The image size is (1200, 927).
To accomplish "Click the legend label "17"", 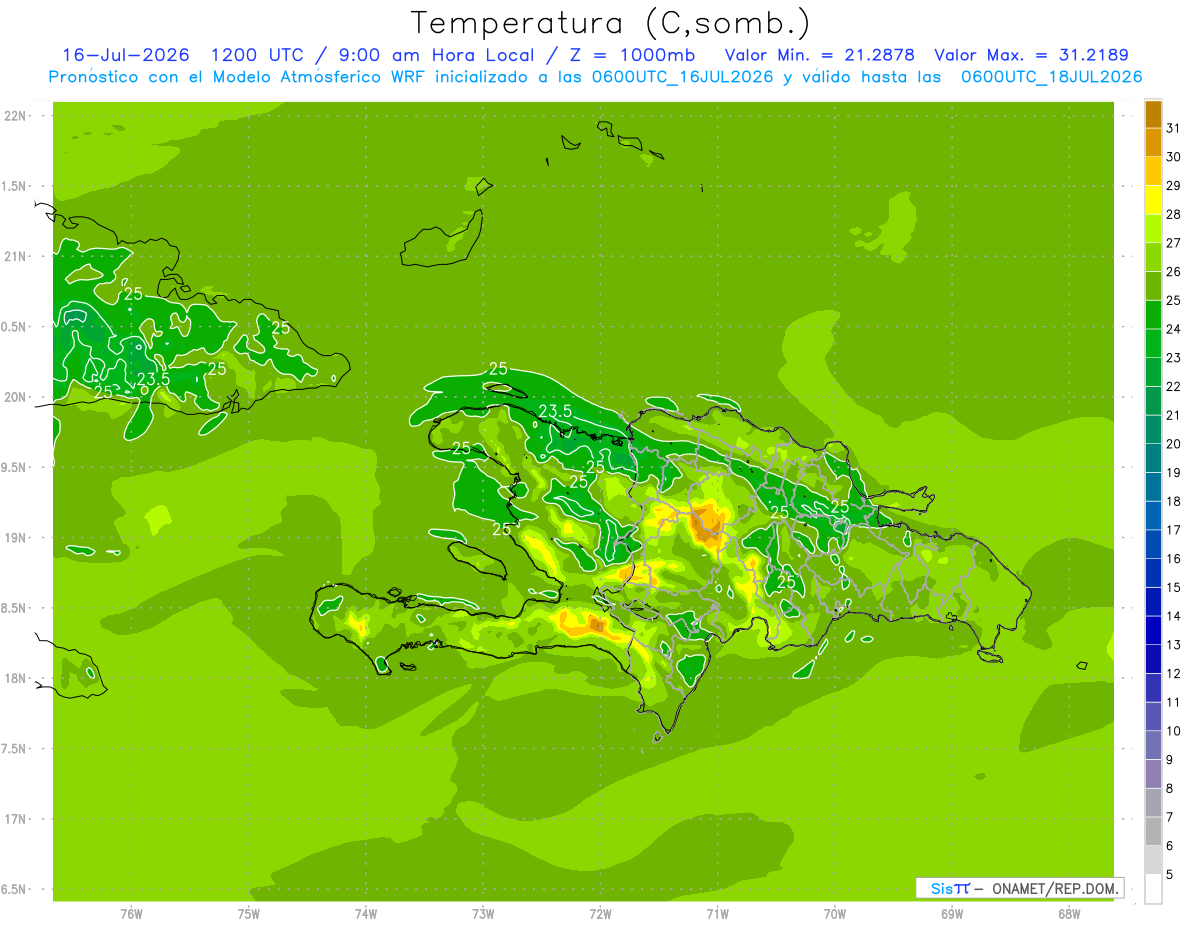I will 1174,530.
